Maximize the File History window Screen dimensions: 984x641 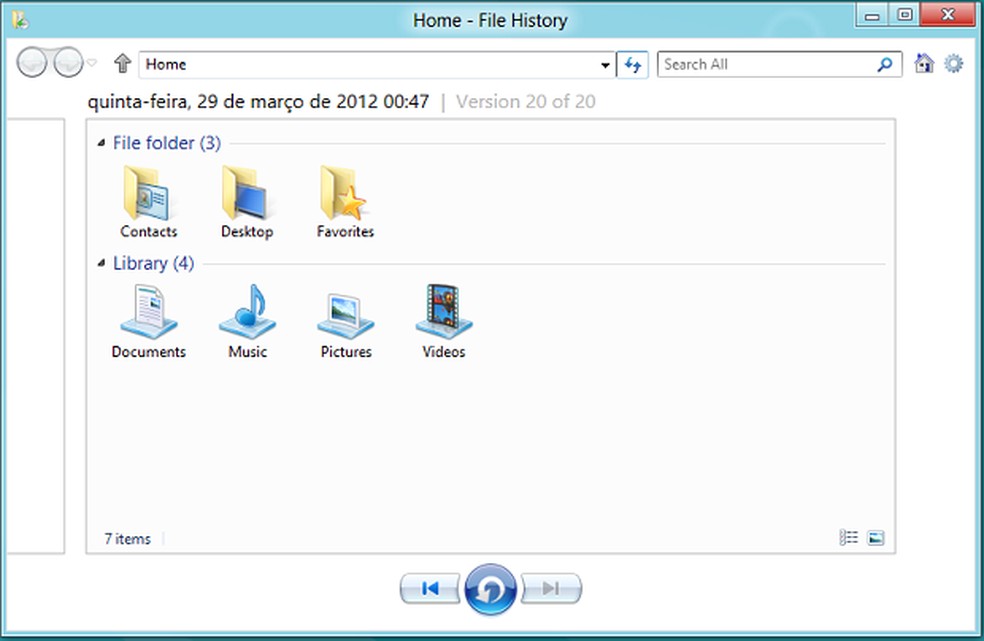tap(904, 16)
